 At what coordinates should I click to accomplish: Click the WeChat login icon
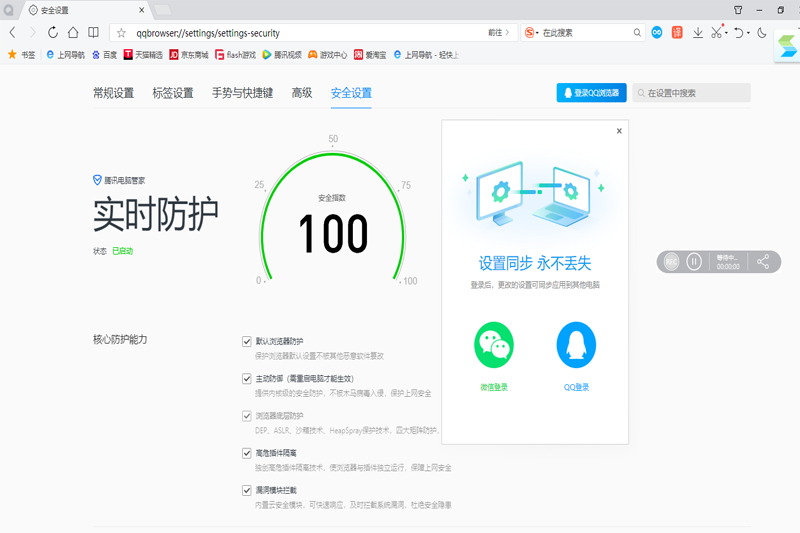pos(494,346)
